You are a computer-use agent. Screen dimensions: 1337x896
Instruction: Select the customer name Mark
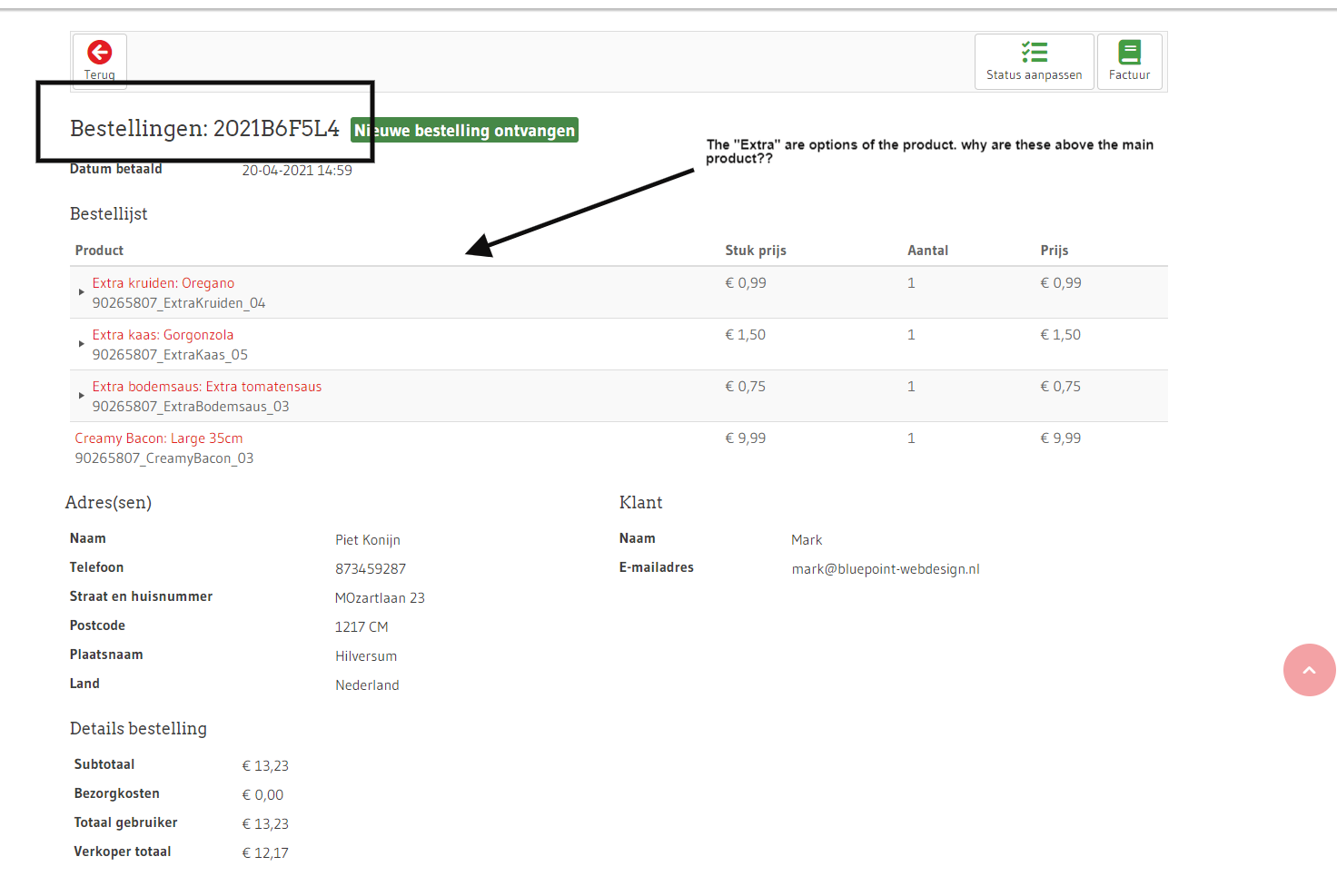pos(807,540)
